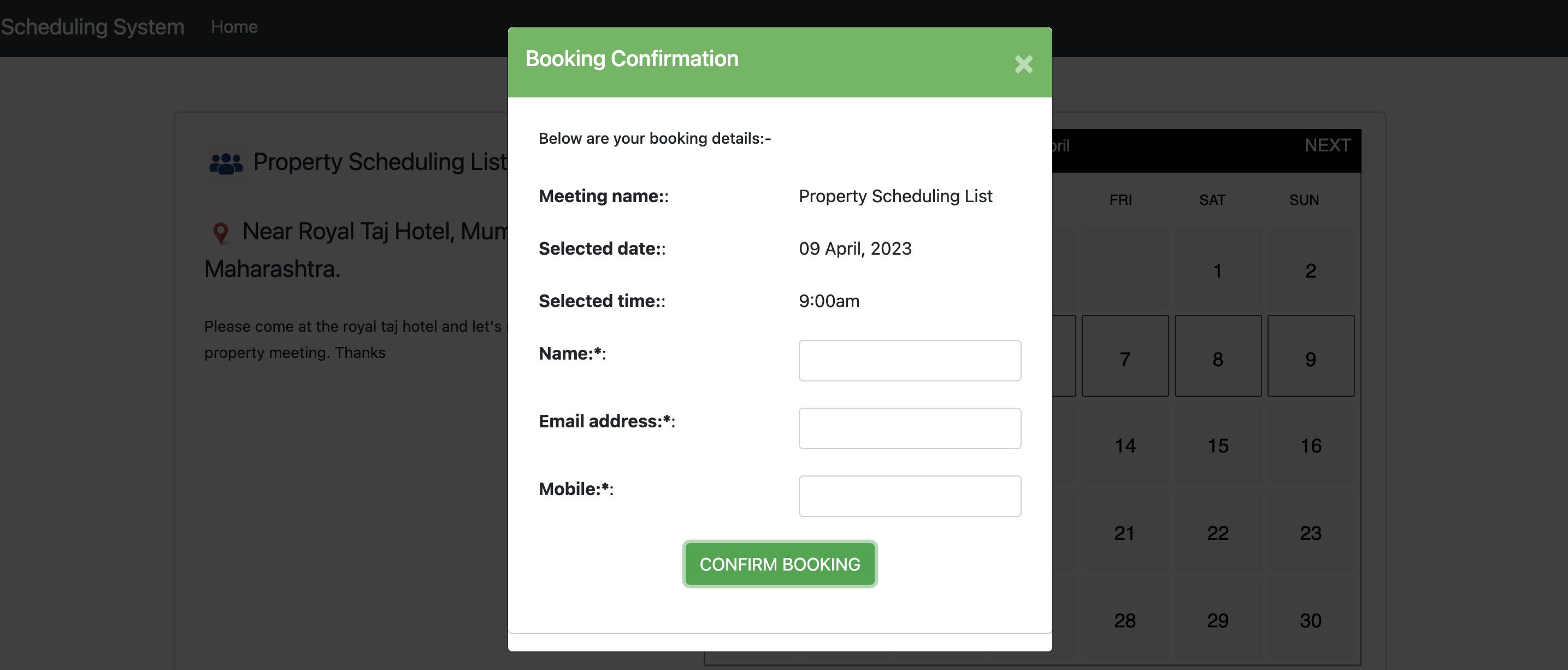The image size is (1568, 670).
Task: Choose date 14 on the calendar
Action: pos(1125,446)
